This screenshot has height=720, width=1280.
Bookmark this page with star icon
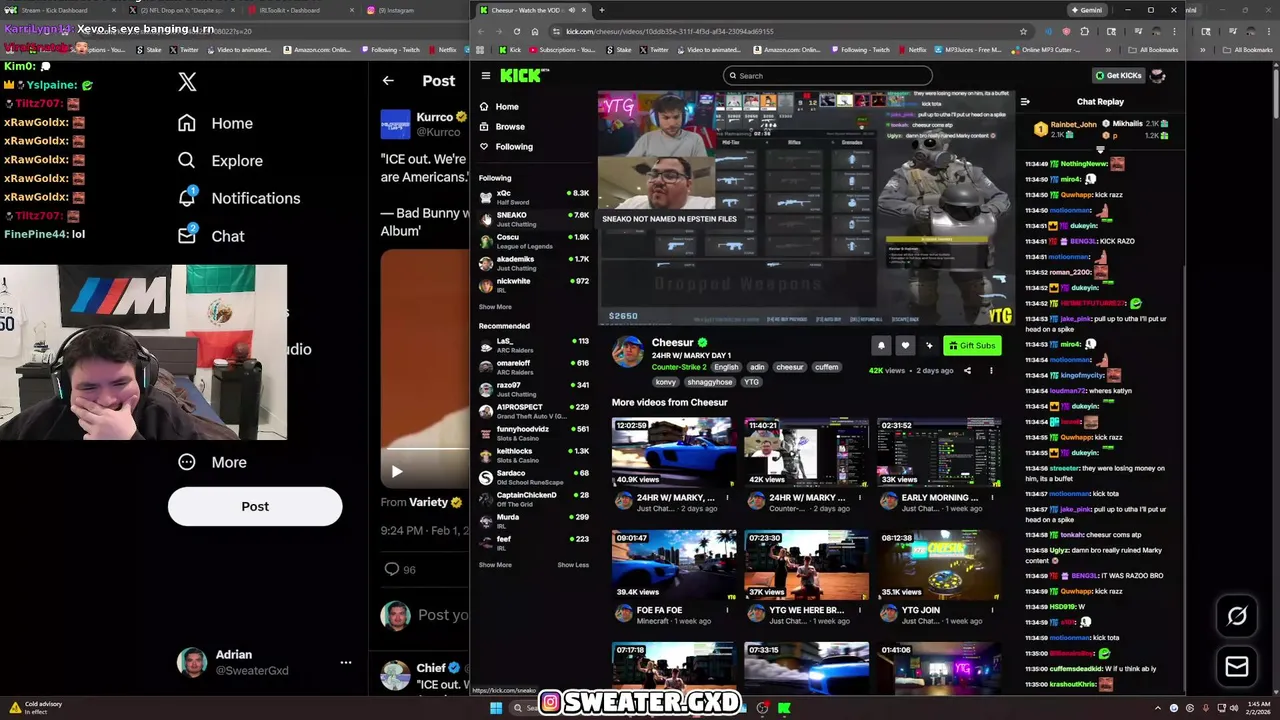[1023, 31]
